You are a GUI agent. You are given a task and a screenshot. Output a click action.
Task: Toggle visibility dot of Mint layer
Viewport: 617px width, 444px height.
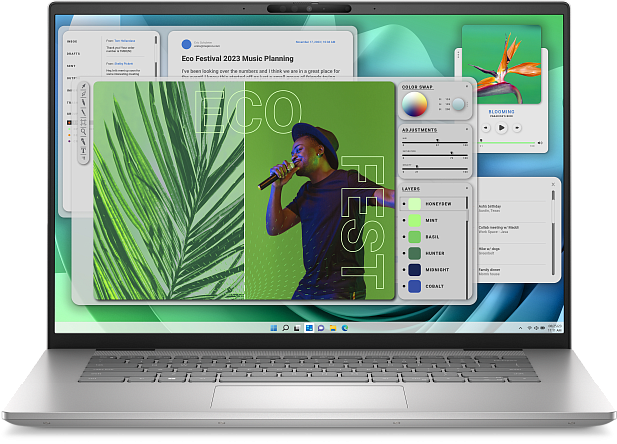pyautogui.click(x=404, y=220)
